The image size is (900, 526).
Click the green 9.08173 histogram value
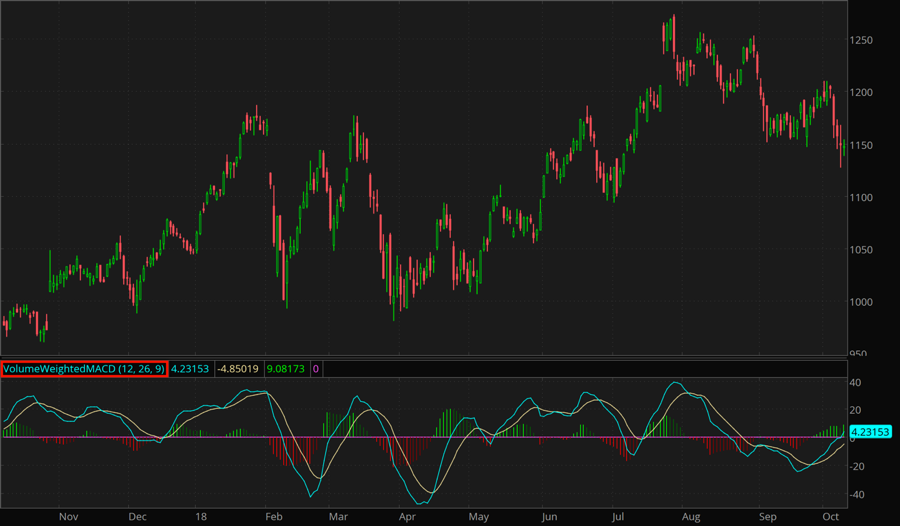click(292, 369)
